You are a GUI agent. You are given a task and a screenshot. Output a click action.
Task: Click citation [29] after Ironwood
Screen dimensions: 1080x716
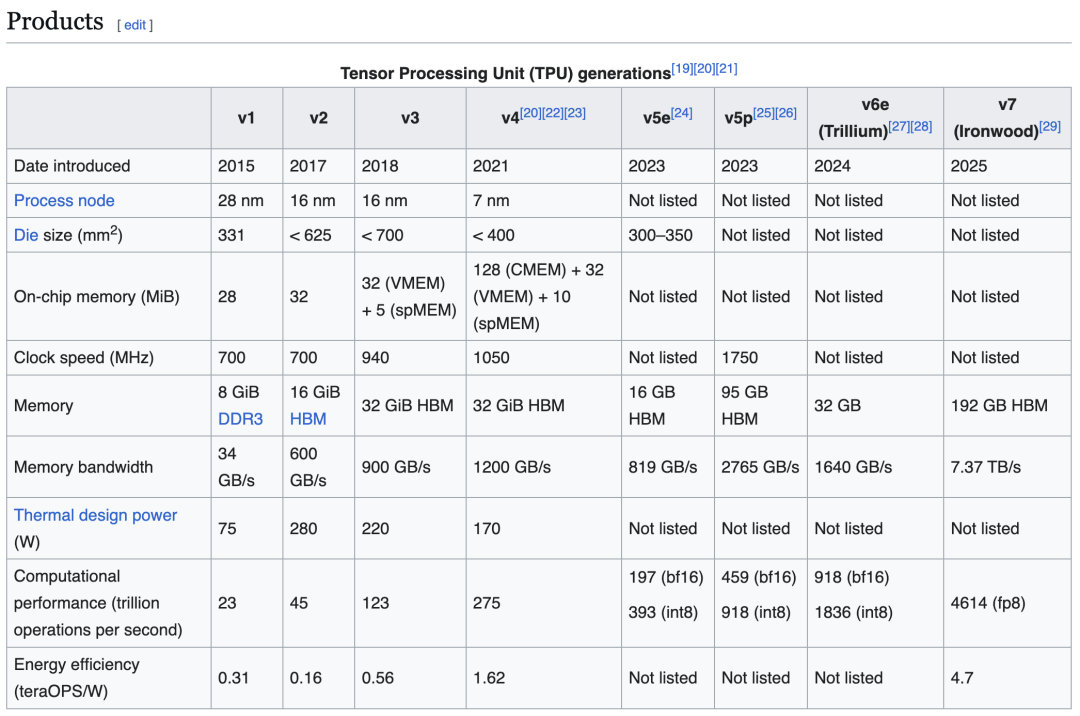(1050, 127)
